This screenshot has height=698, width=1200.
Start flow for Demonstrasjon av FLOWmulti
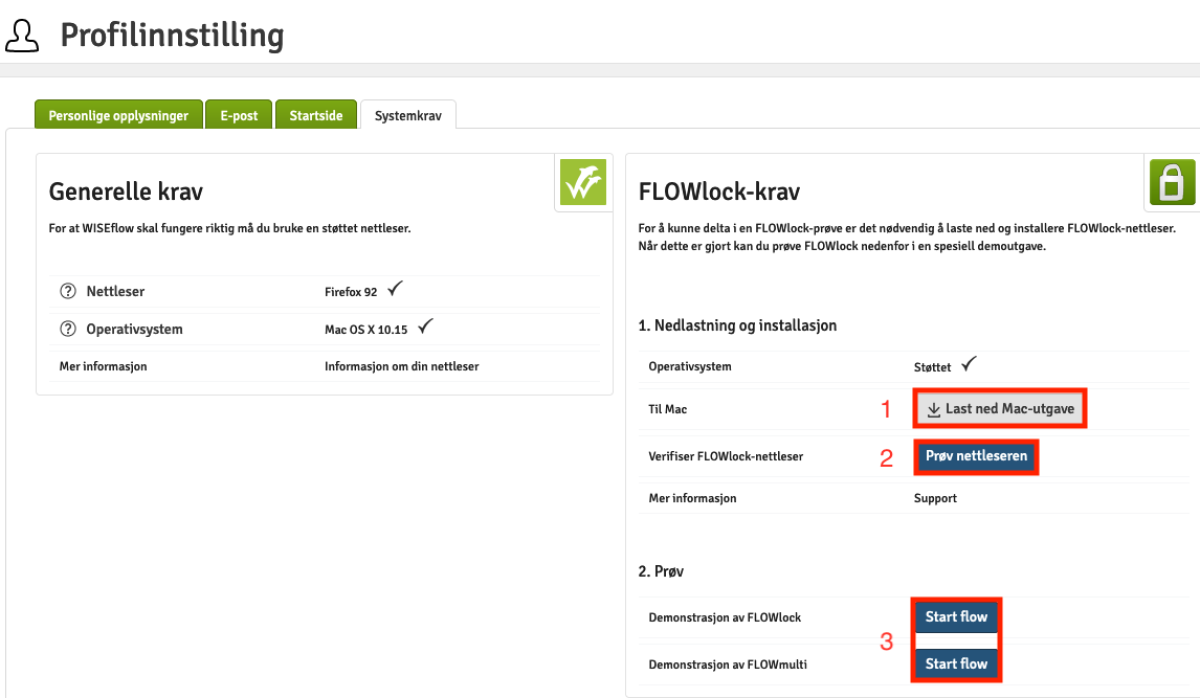tap(956, 663)
